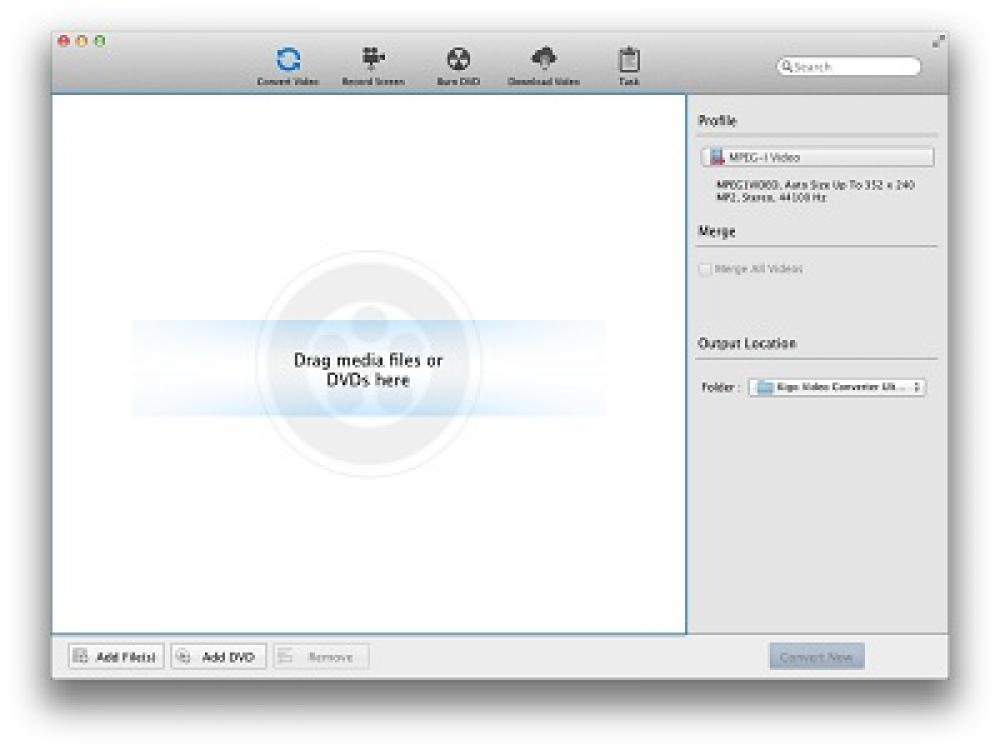Open the Download Video feature
The height and width of the screenshot is (750, 1000).
[544, 60]
